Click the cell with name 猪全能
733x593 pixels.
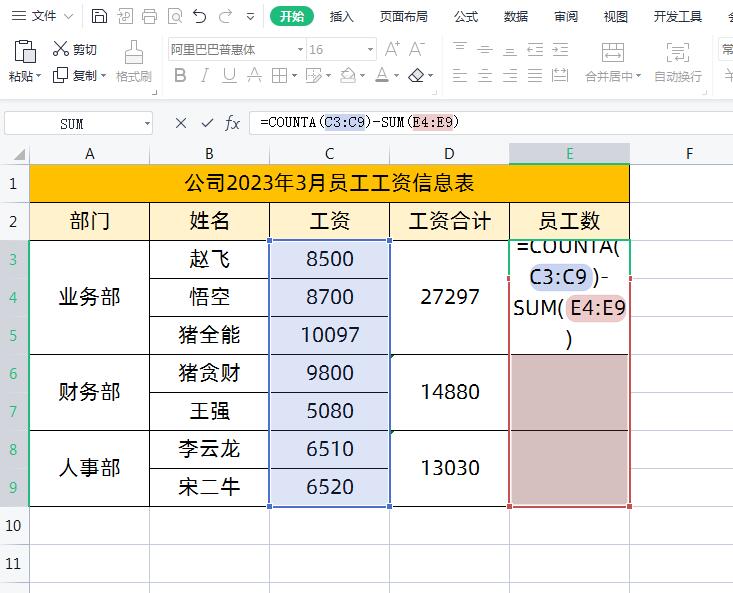click(209, 335)
